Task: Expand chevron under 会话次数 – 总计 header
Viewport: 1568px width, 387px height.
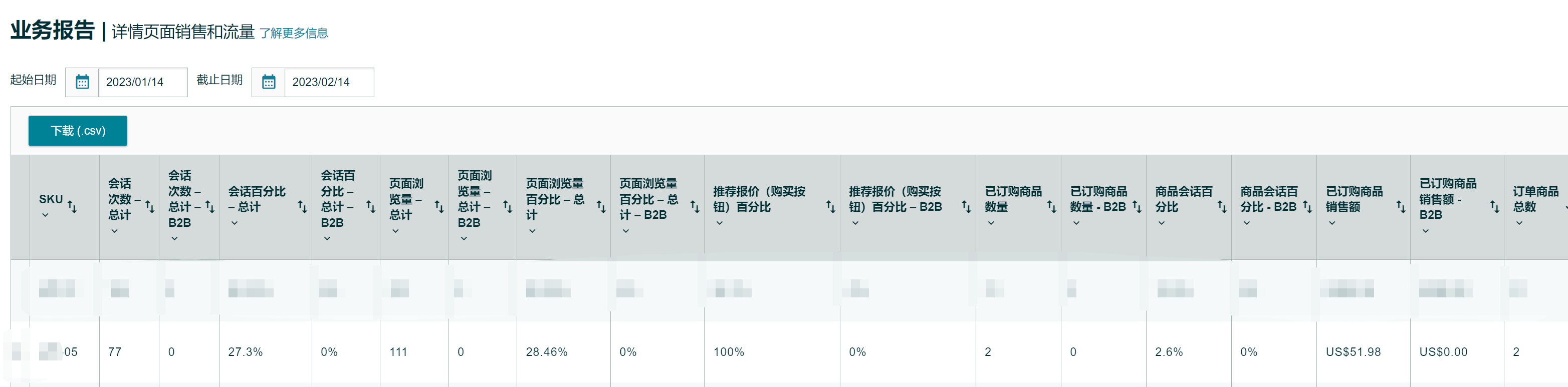Action: pos(114,231)
